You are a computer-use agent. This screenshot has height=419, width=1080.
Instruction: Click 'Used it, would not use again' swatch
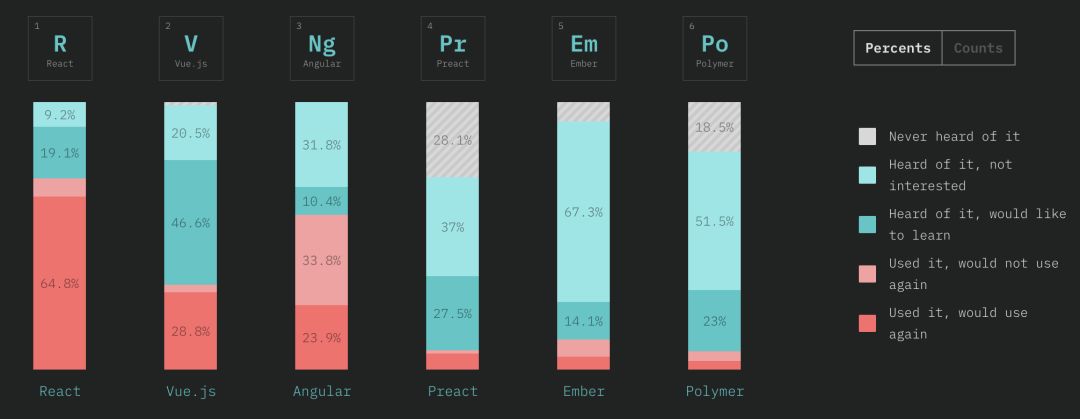tap(868, 274)
